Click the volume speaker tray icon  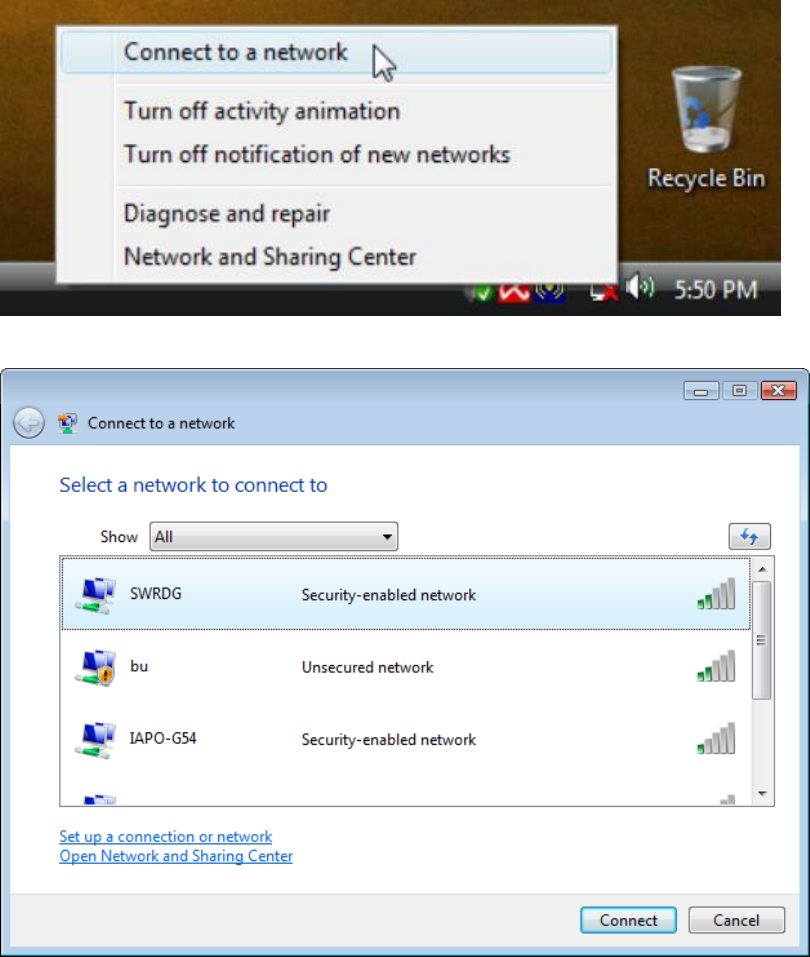coord(640,287)
